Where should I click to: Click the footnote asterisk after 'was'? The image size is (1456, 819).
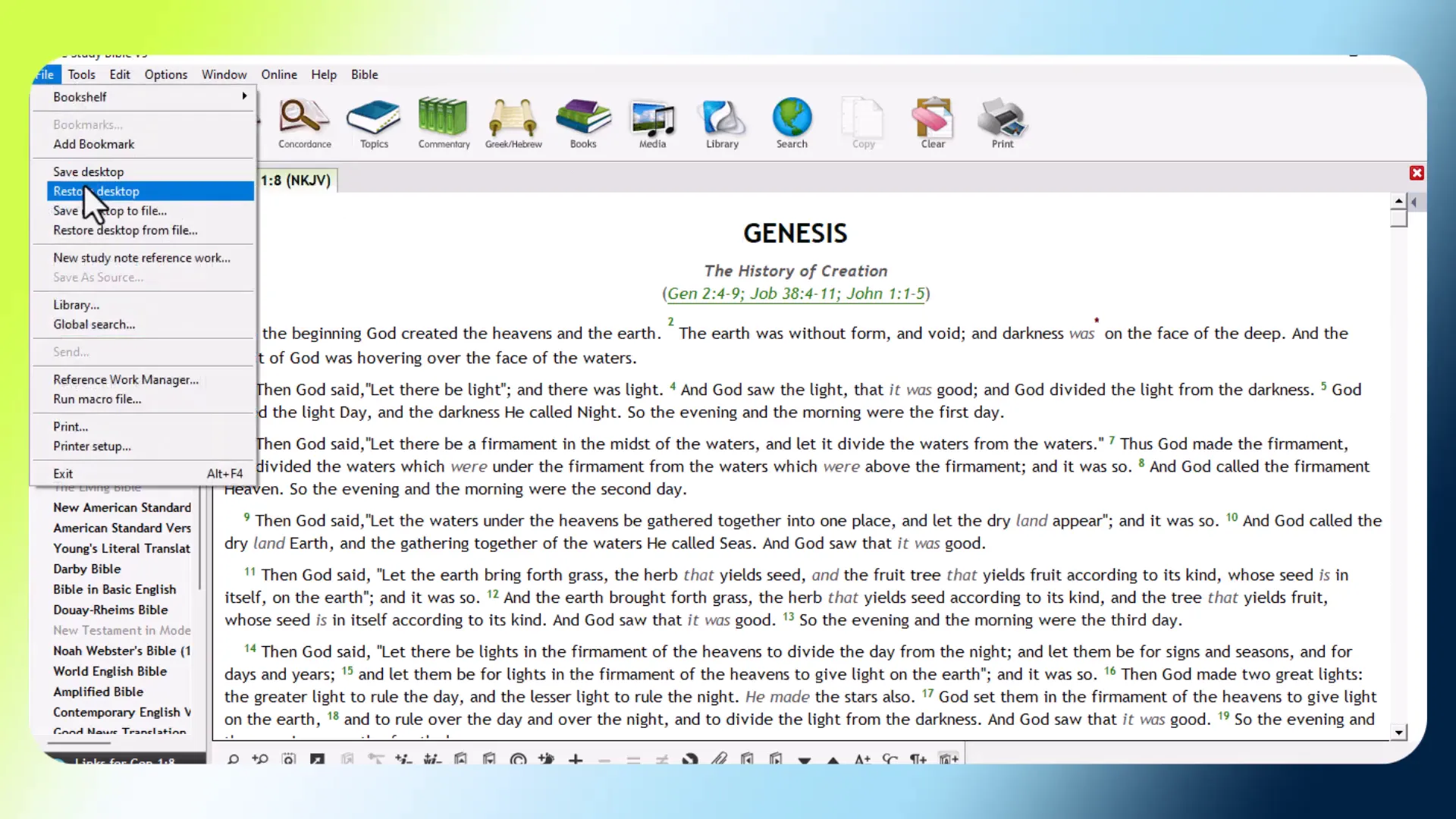point(1097,322)
